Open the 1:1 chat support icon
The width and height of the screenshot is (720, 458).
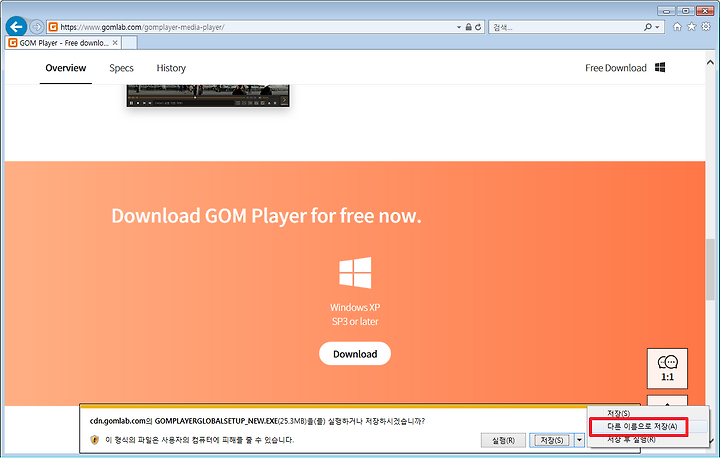(667, 368)
